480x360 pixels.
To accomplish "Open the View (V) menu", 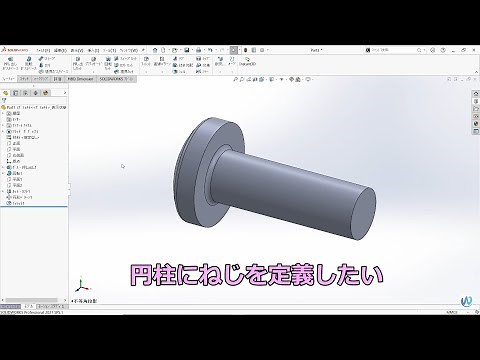I will pyautogui.click(x=77, y=50).
